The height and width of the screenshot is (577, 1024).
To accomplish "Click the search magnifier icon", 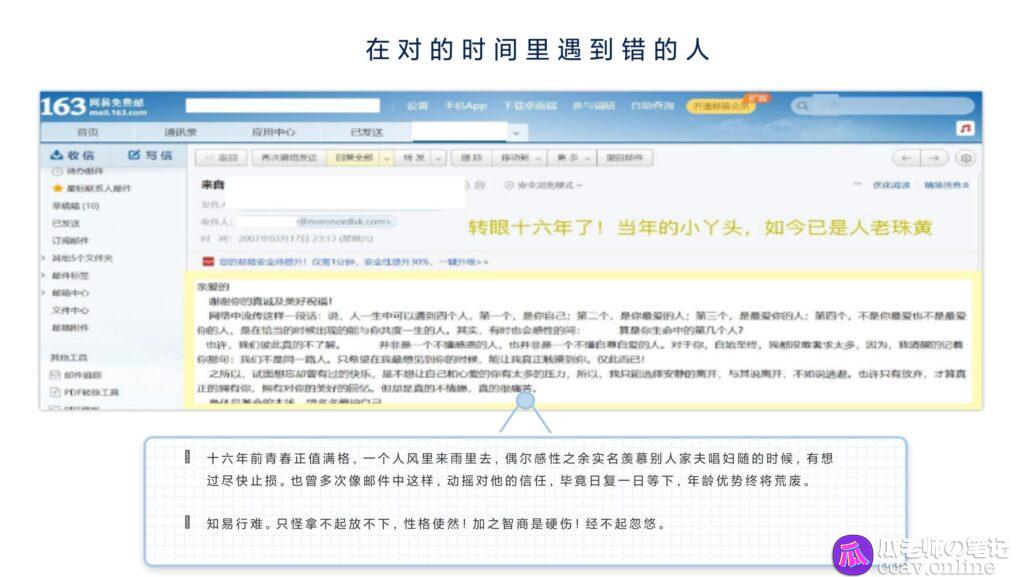I will 803,106.
